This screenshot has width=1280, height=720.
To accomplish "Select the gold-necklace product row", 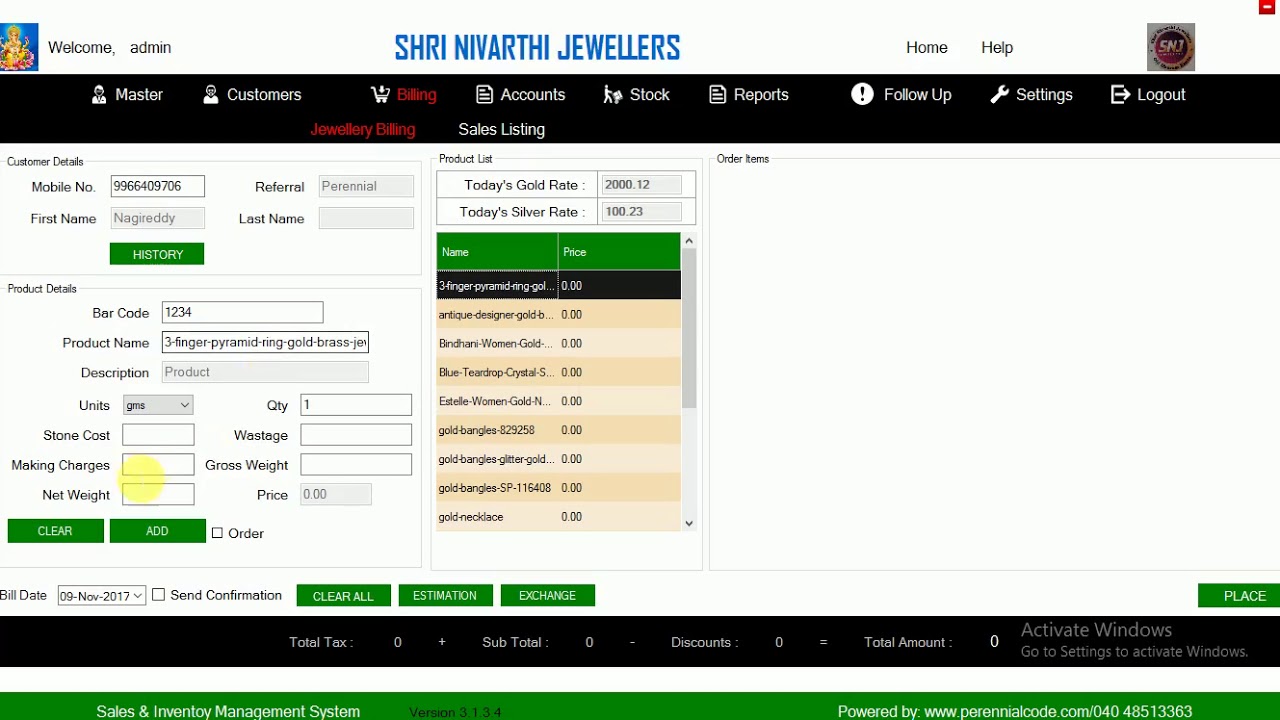I will click(x=559, y=517).
